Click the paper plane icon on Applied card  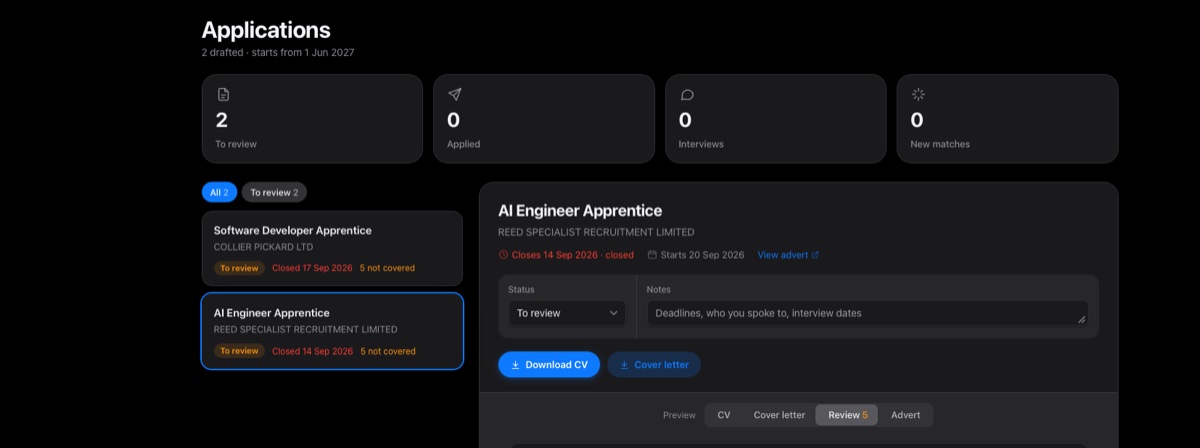point(454,95)
